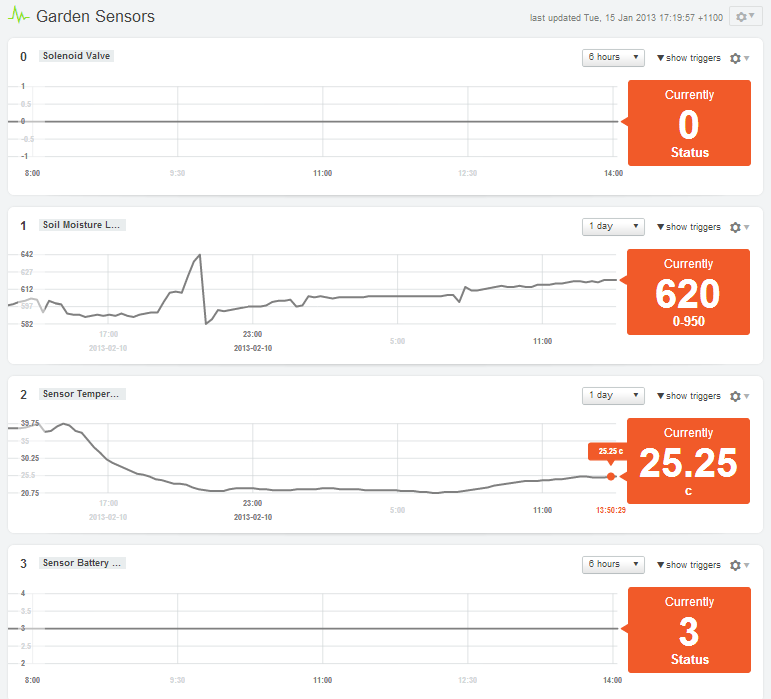Image resolution: width=771 pixels, height=699 pixels.
Task: Show triggers for Solenoid Valve
Action: coord(688,58)
